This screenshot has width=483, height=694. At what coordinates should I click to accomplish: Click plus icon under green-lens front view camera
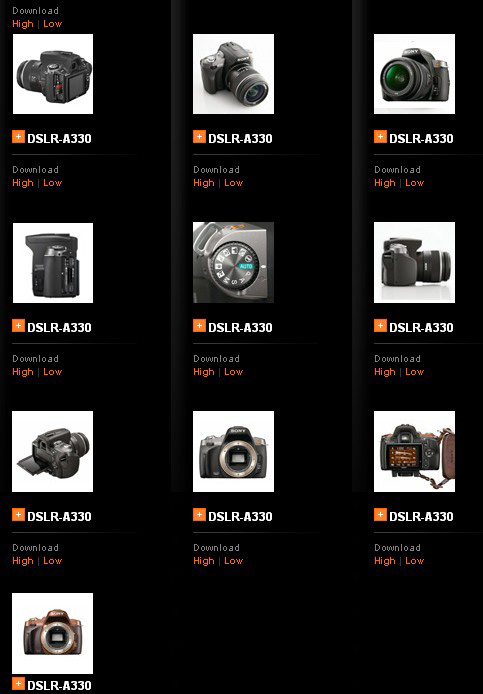380,137
